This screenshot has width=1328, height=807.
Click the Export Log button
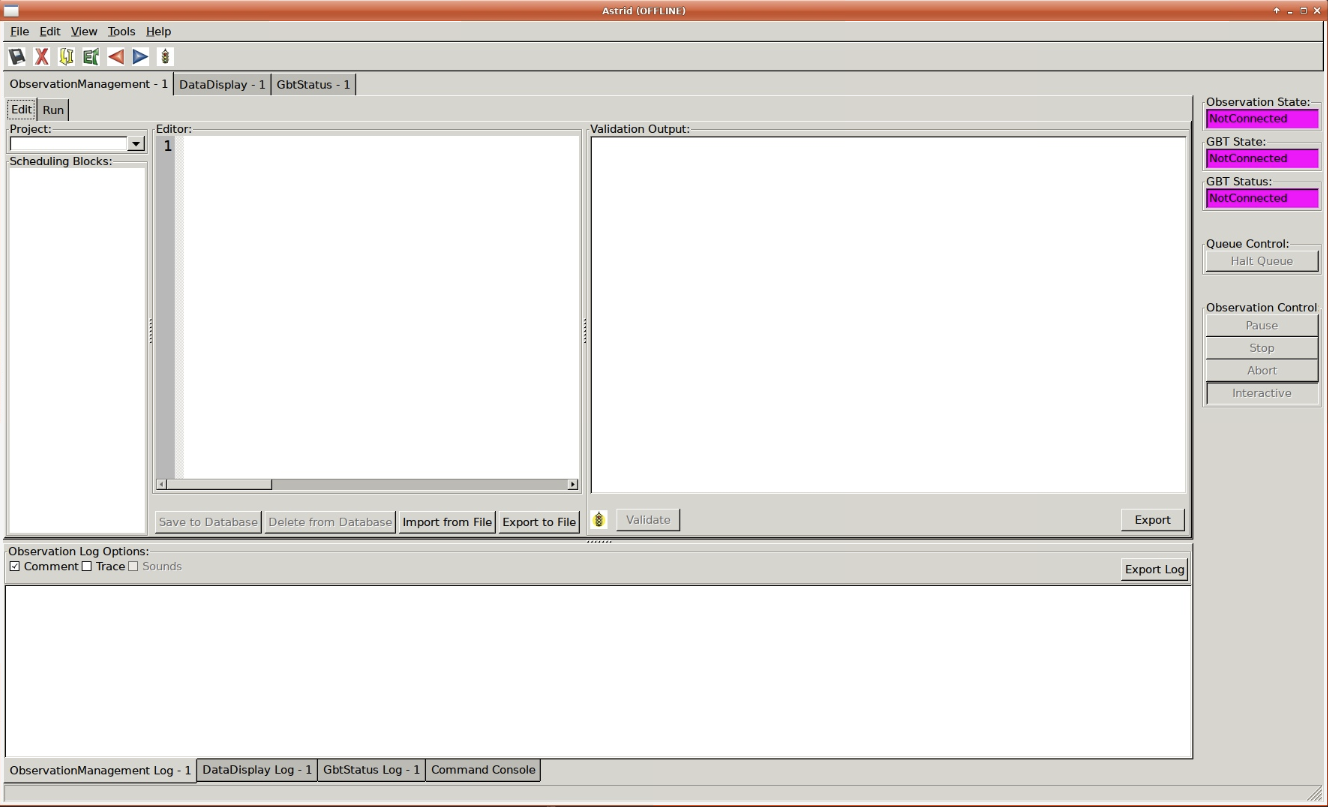click(x=1155, y=570)
